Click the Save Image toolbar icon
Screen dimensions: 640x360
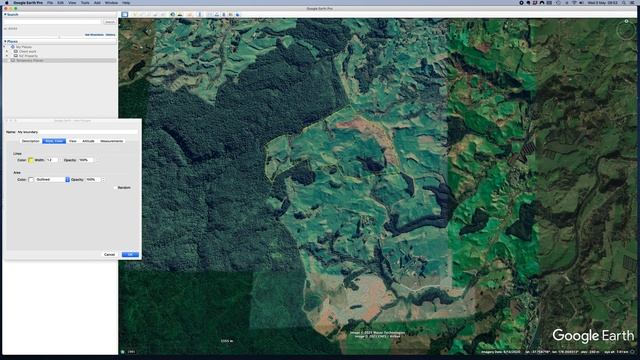(x=224, y=14)
